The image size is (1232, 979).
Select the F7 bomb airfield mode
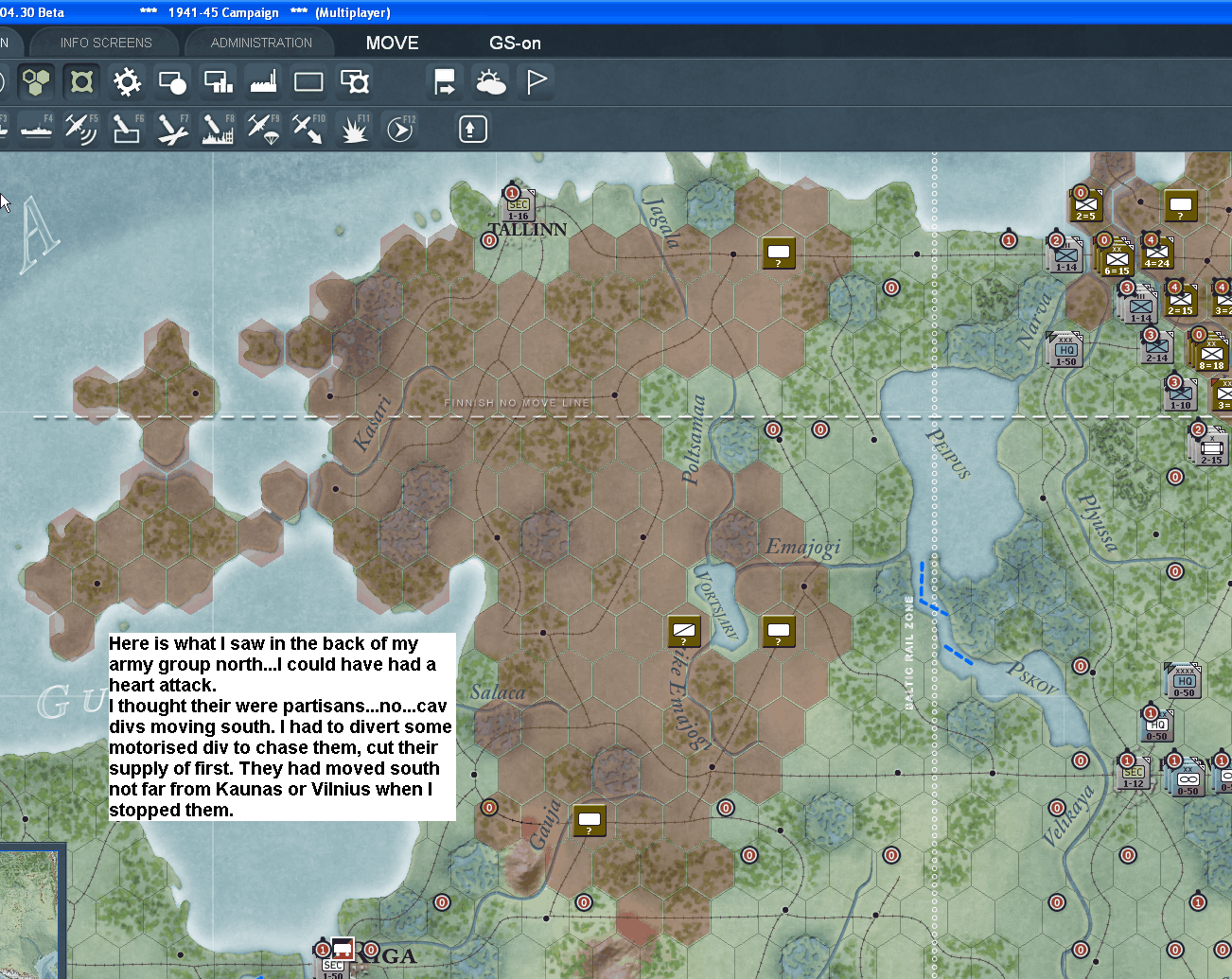[172, 129]
